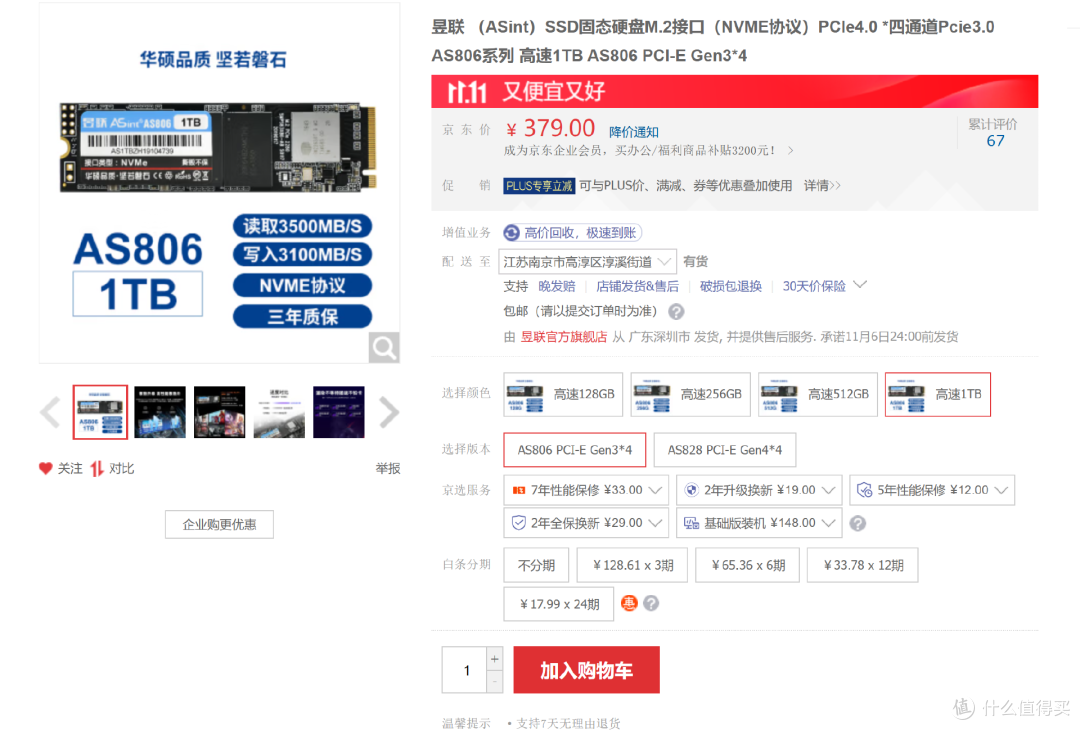The image size is (1080, 730).
Task: Click the main AS806 1TB product image
Action: click(x=219, y=182)
